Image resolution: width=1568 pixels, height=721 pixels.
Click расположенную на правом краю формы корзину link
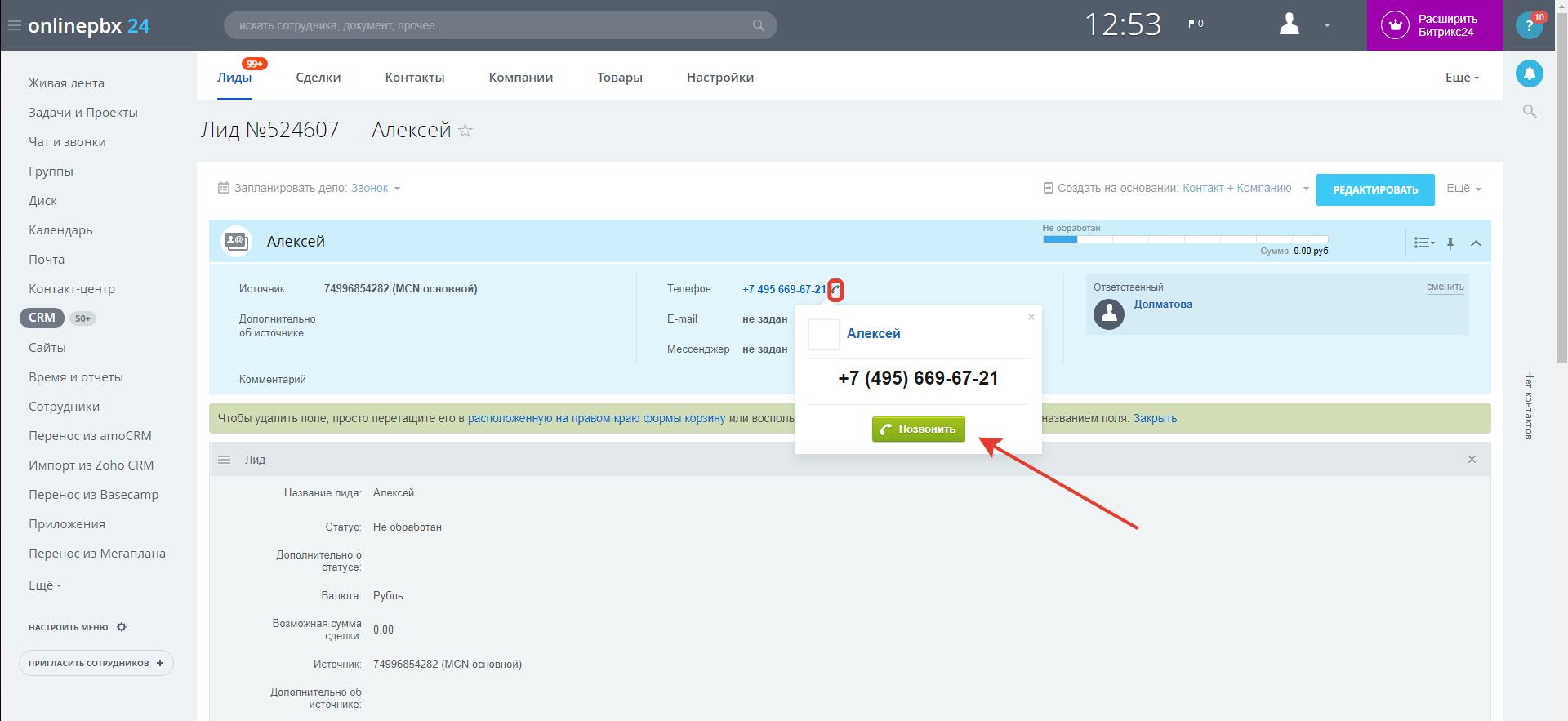coord(596,418)
